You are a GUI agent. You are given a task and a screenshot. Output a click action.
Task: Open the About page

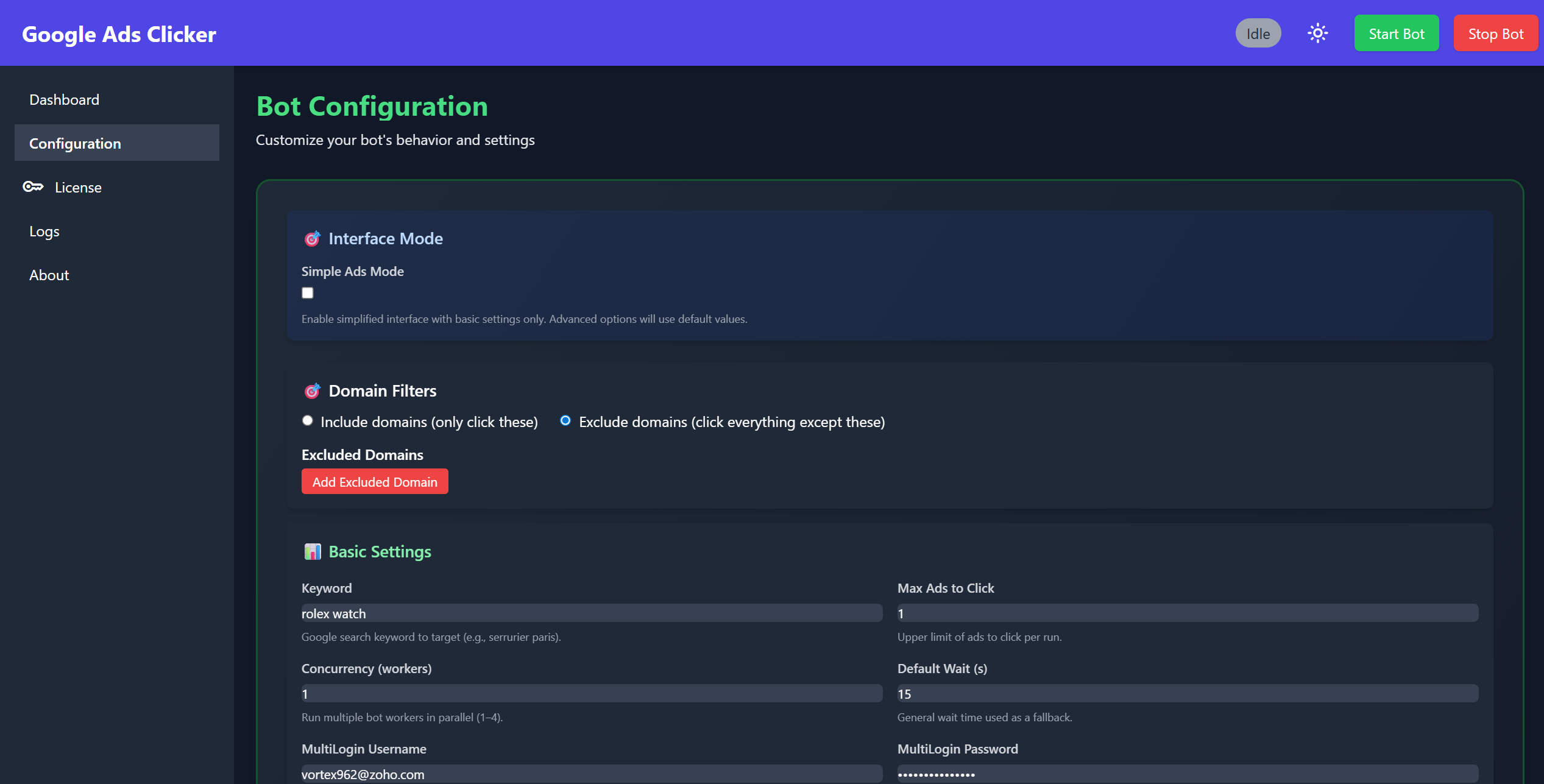(49, 275)
